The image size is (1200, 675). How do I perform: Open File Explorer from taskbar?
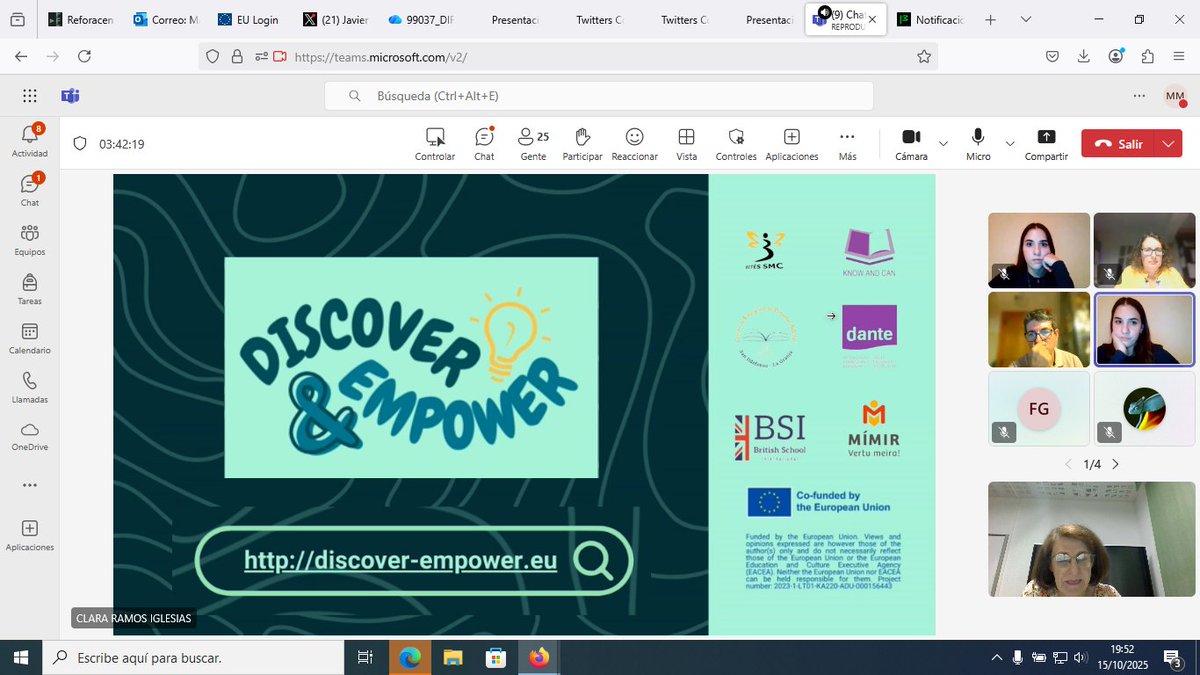point(453,657)
